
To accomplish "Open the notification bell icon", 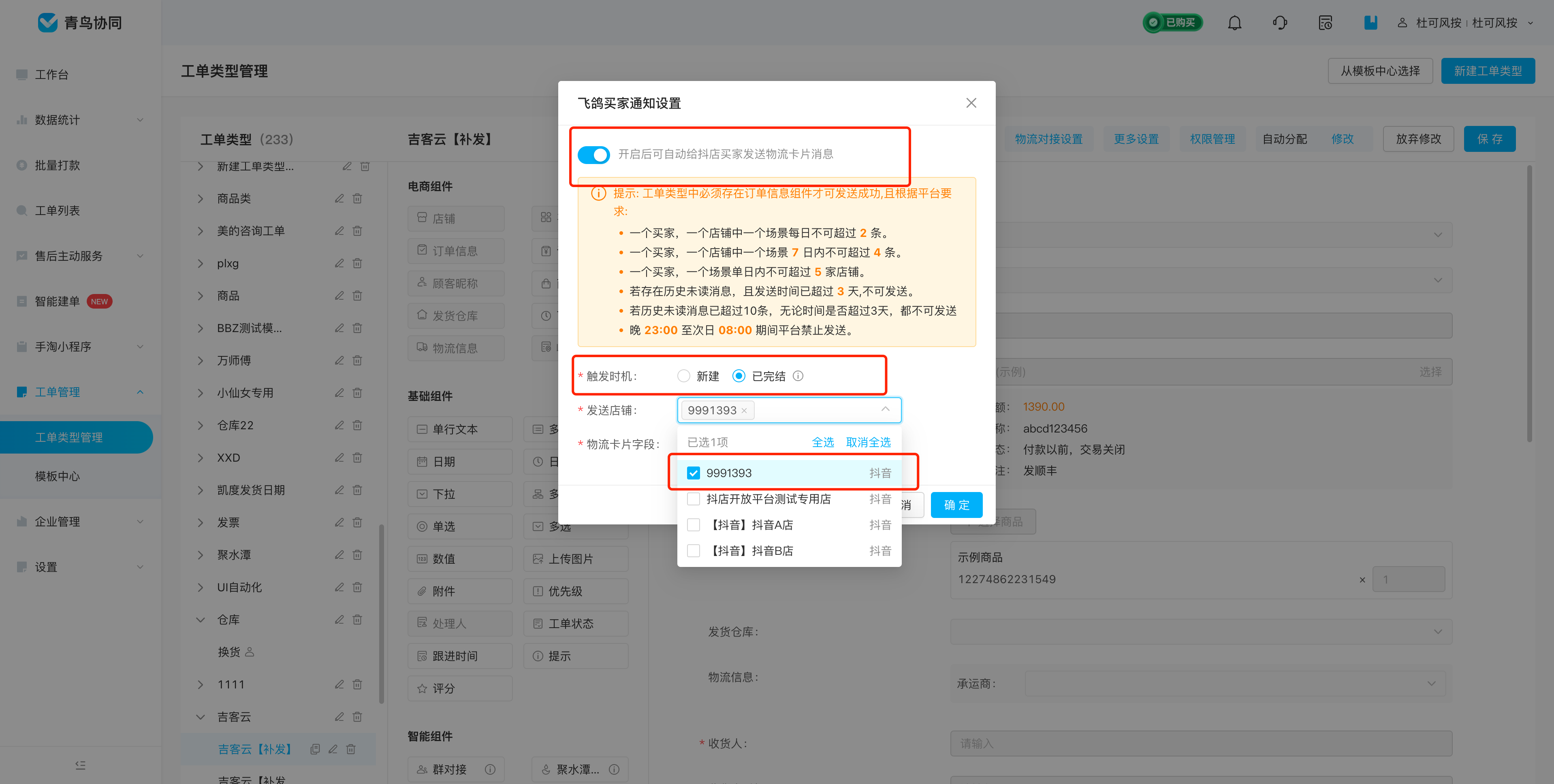I will click(1234, 23).
